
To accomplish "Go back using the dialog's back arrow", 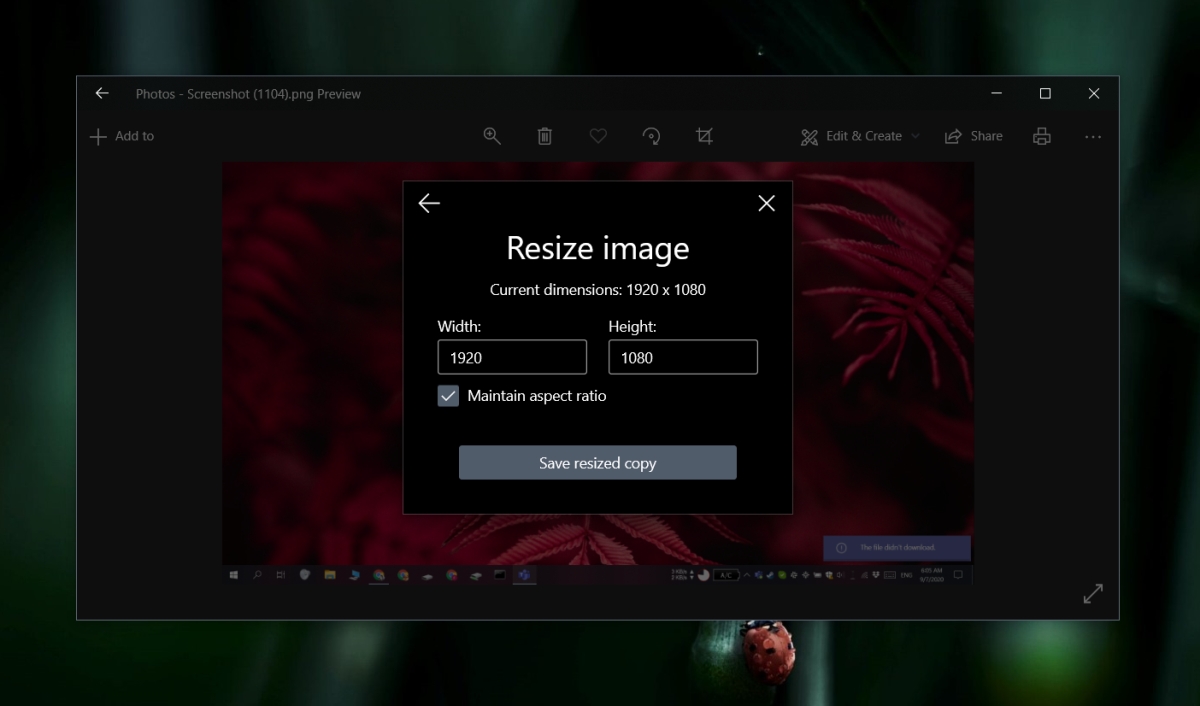I will [x=429, y=203].
